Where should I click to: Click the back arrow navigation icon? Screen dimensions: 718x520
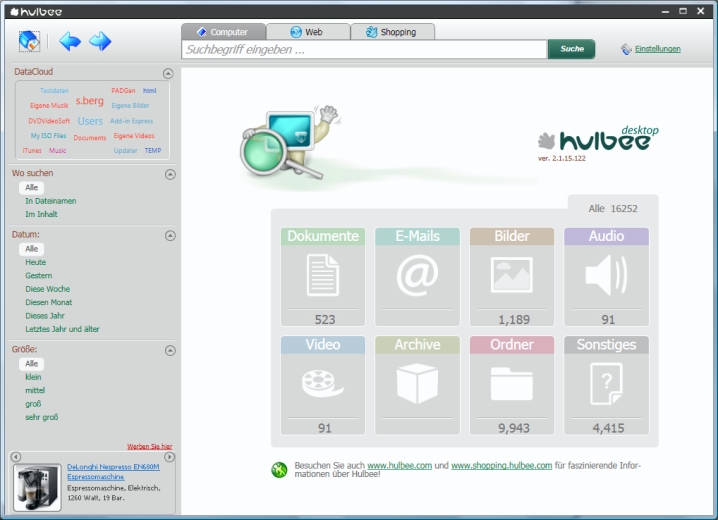pyautogui.click(x=69, y=41)
